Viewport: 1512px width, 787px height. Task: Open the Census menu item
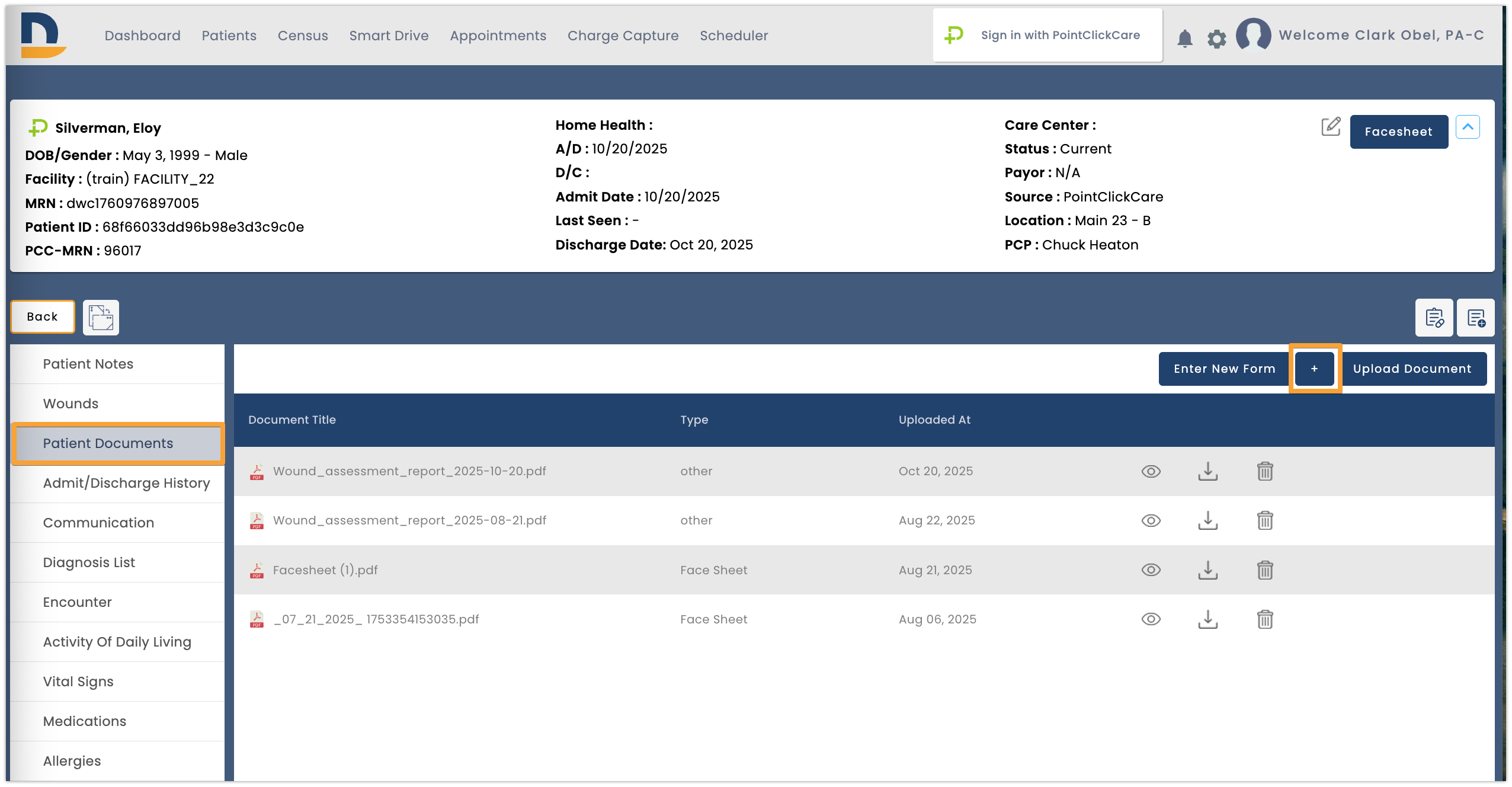(303, 36)
